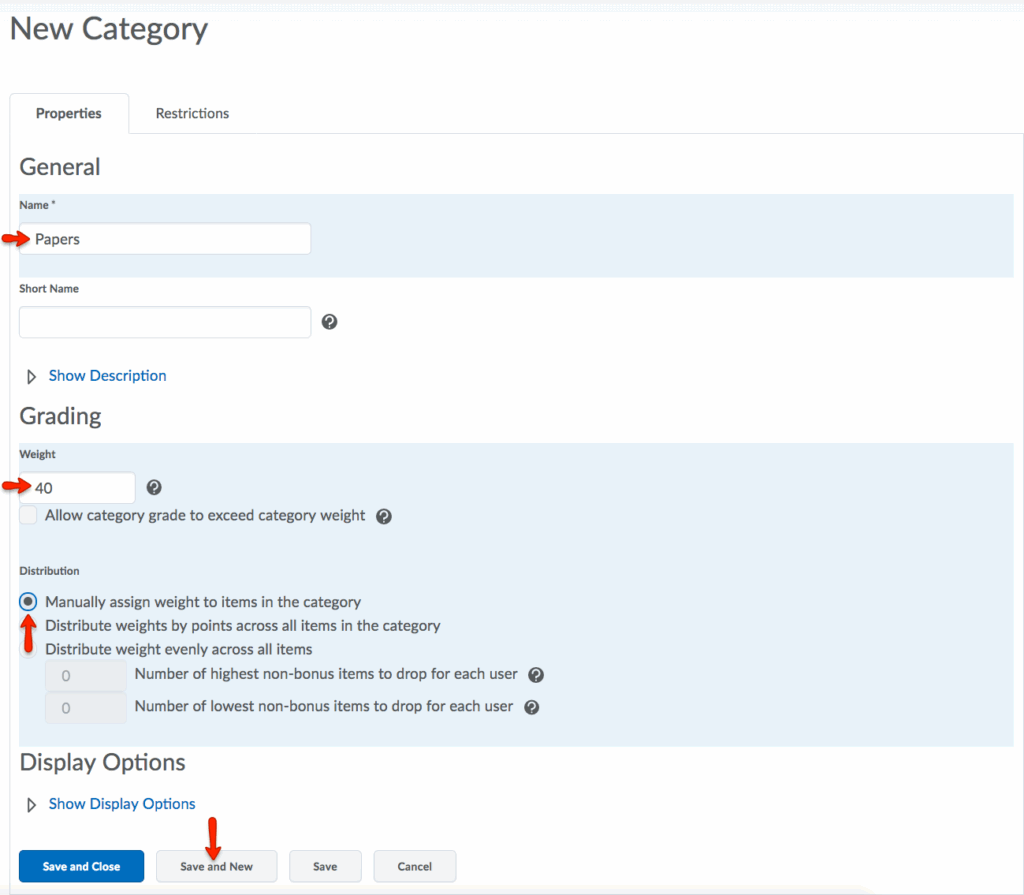Click the help icon next to Weight field

(154, 488)
